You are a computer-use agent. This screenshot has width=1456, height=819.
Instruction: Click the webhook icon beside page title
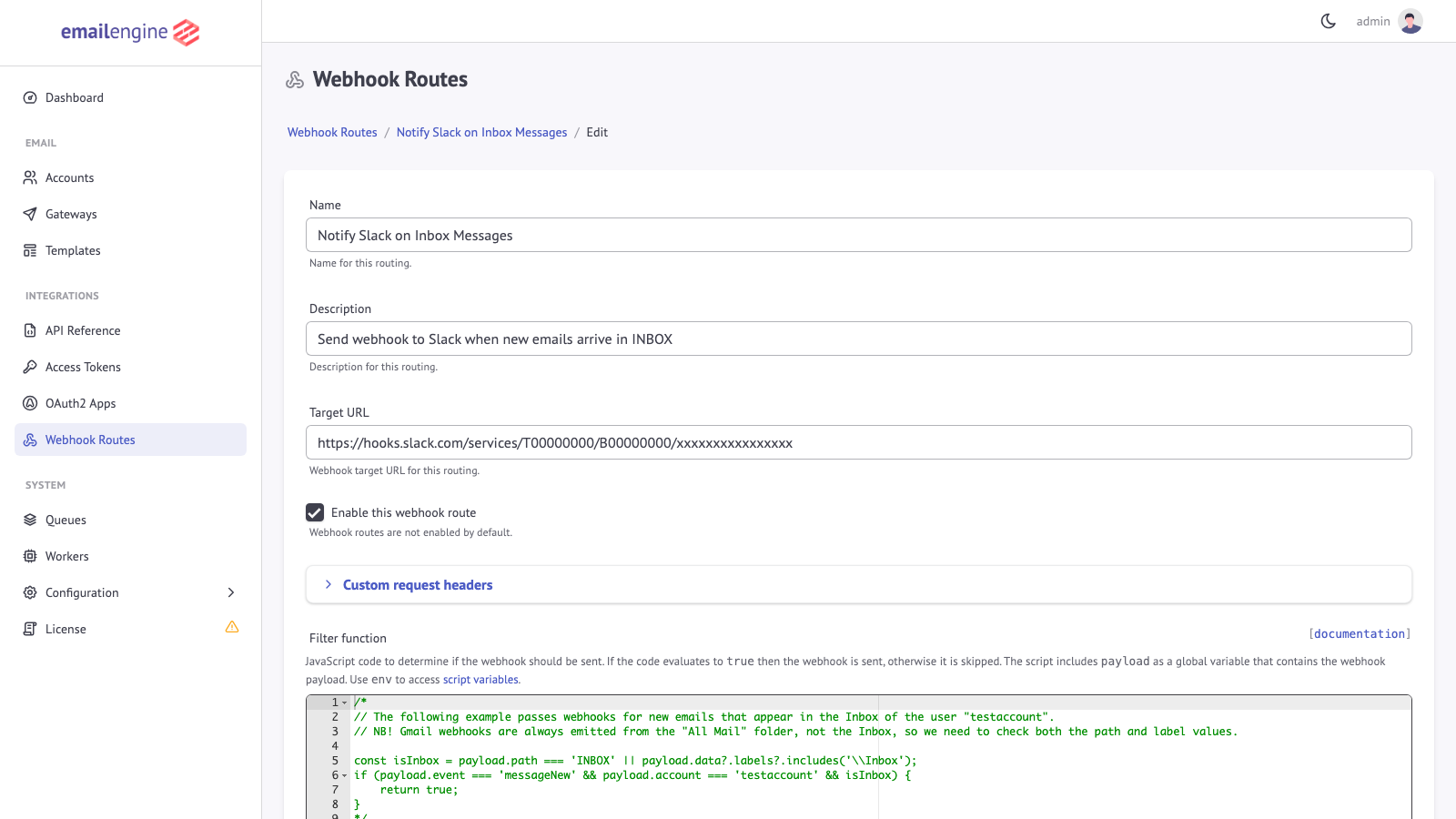(295, 80)
